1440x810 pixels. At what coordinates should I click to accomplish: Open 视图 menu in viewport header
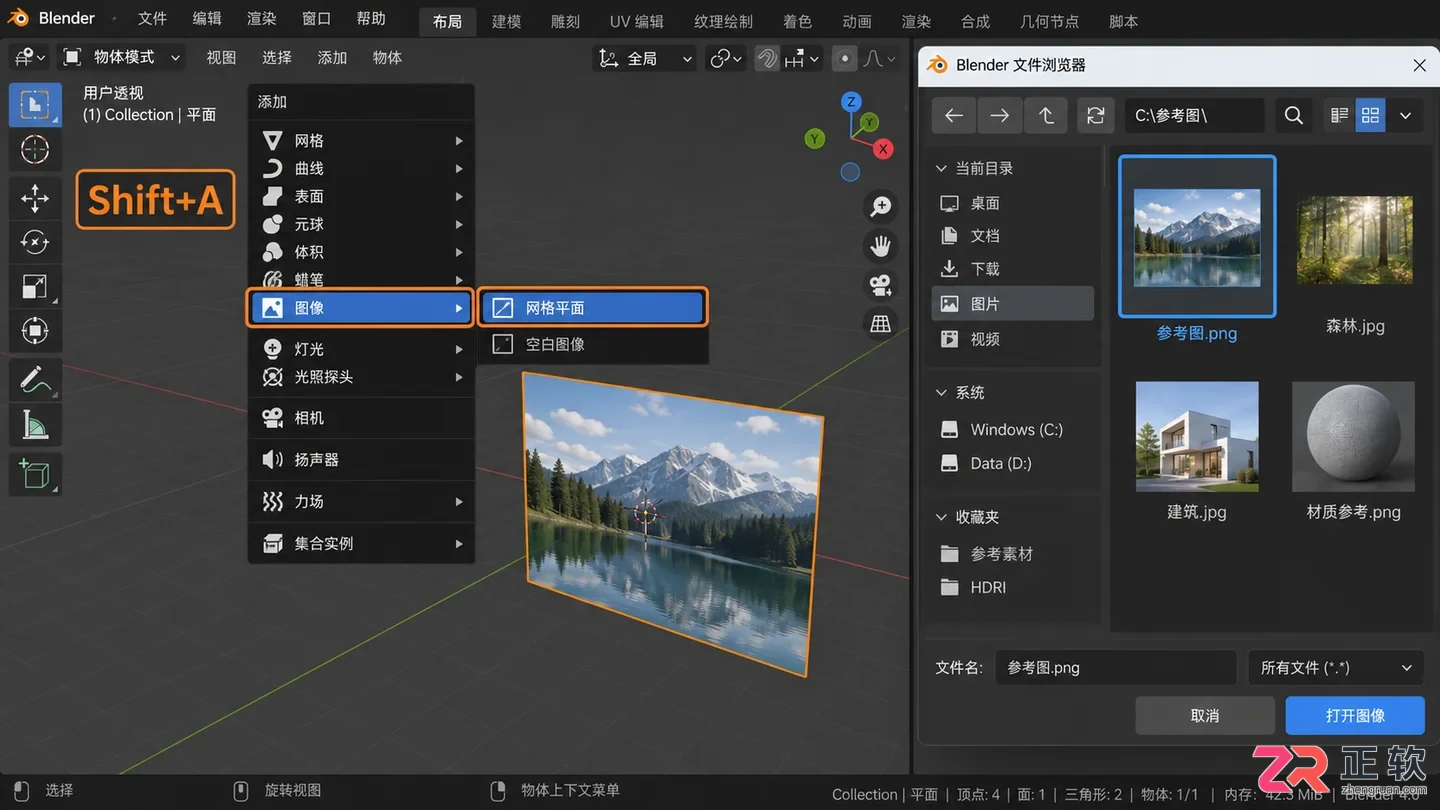[221, 58]
